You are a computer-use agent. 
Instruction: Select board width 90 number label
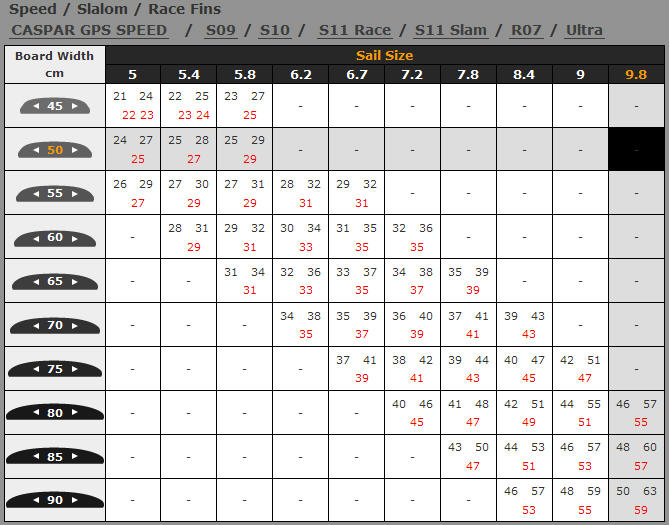[x=55, y=500]
